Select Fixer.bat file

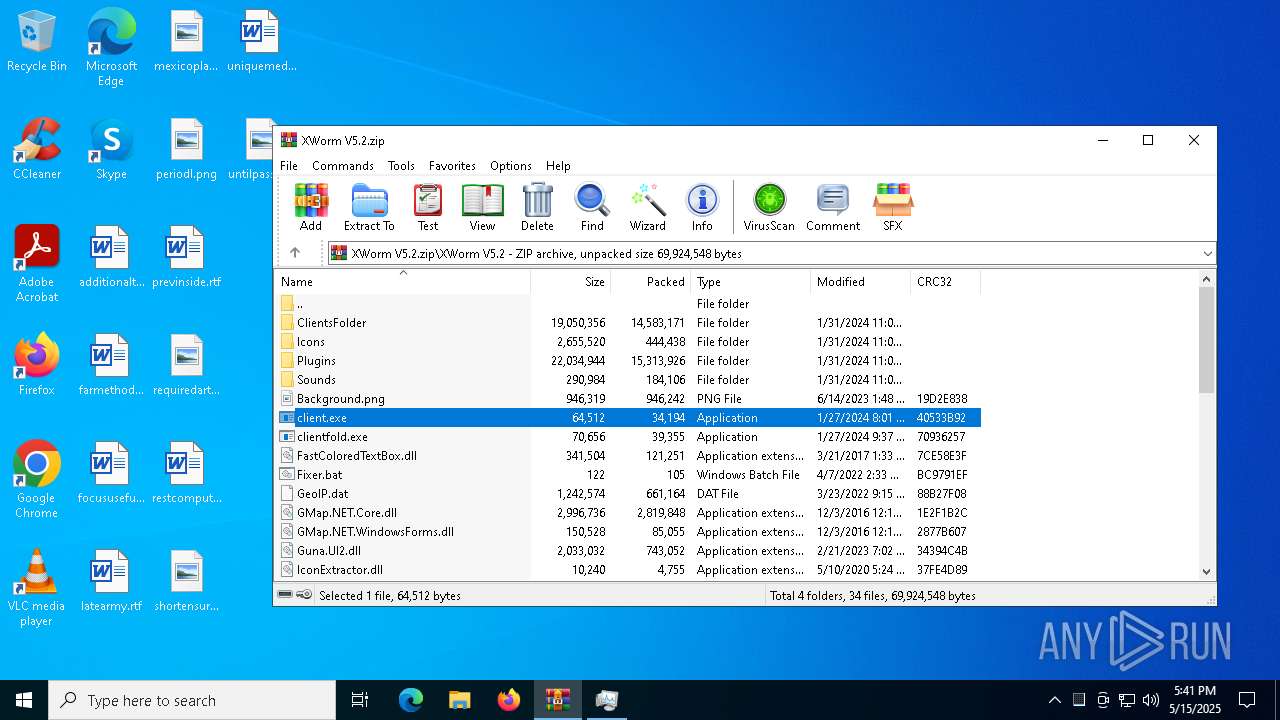pyautogui.click(x=628, y=475)
